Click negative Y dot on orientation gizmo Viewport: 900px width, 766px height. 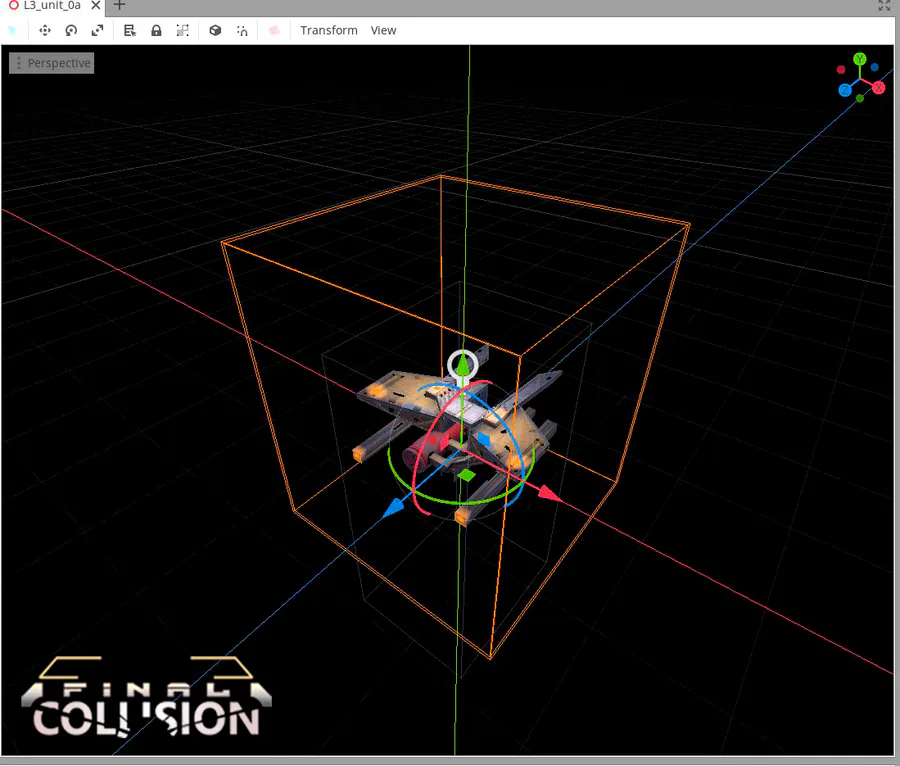pos(860,99)
